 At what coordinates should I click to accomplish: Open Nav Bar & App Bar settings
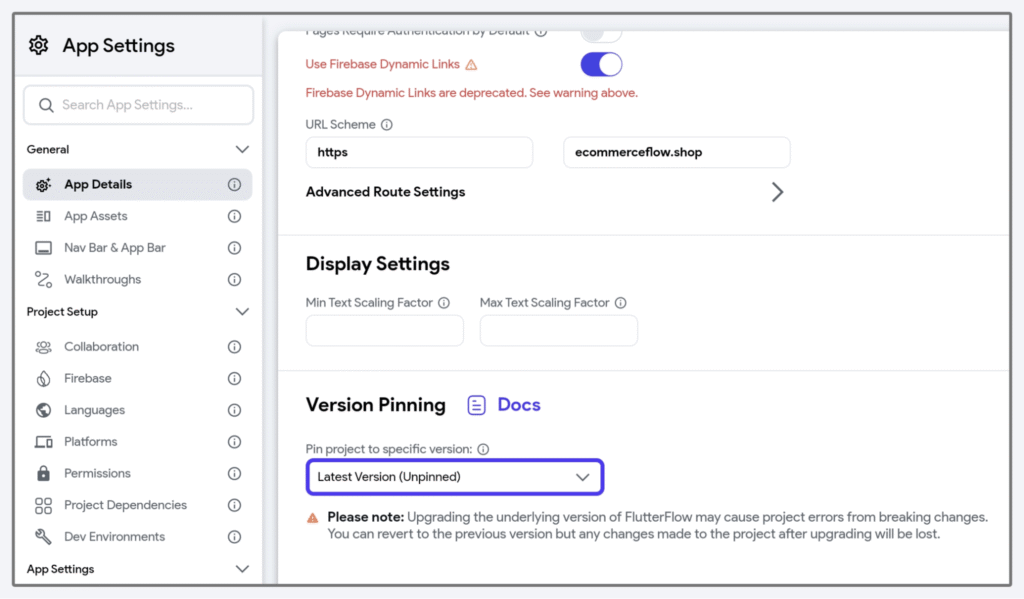tap(114, 248)
